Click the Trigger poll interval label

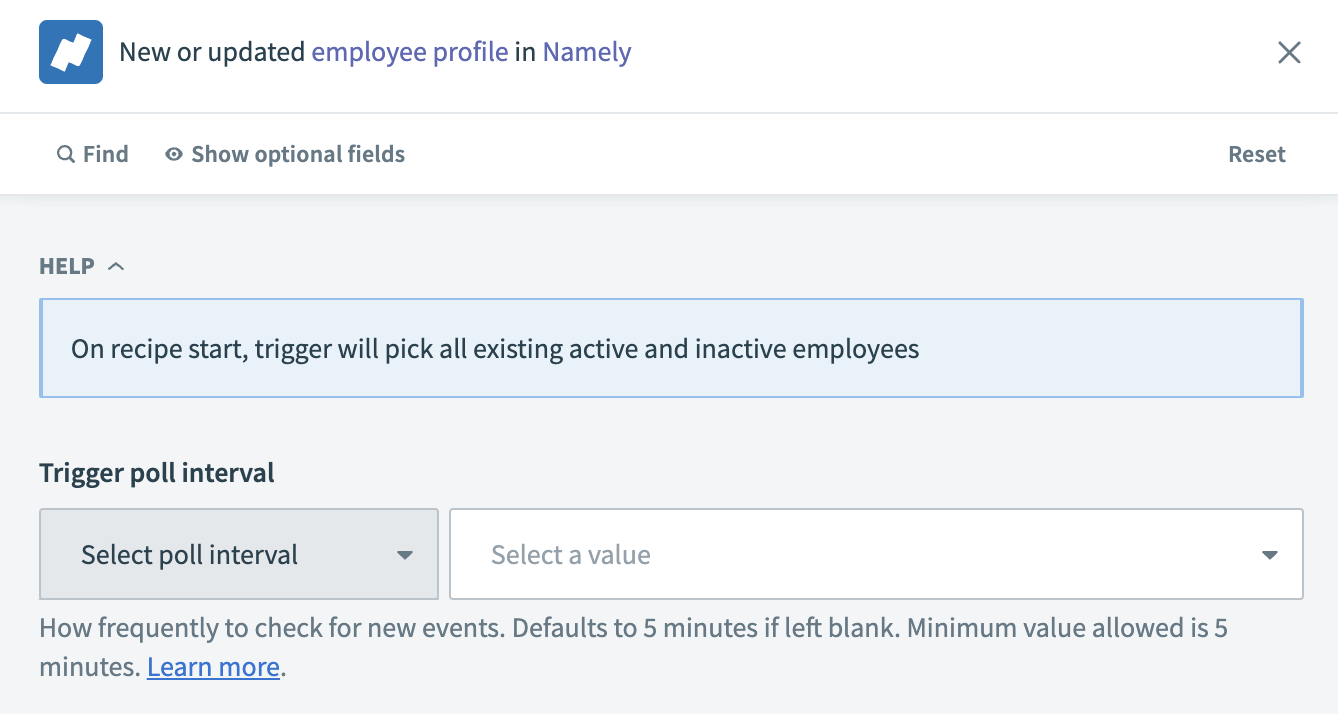(157, 473)
